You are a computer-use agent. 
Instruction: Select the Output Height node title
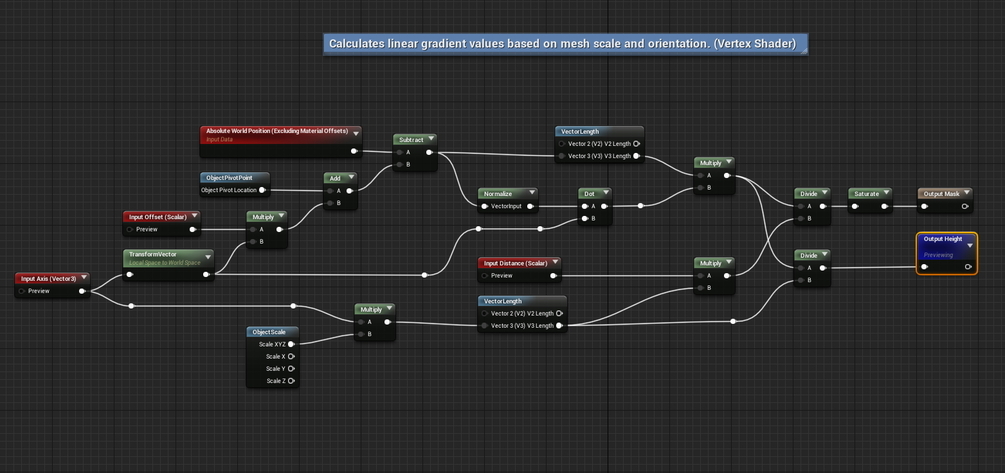tap(943, 239)
